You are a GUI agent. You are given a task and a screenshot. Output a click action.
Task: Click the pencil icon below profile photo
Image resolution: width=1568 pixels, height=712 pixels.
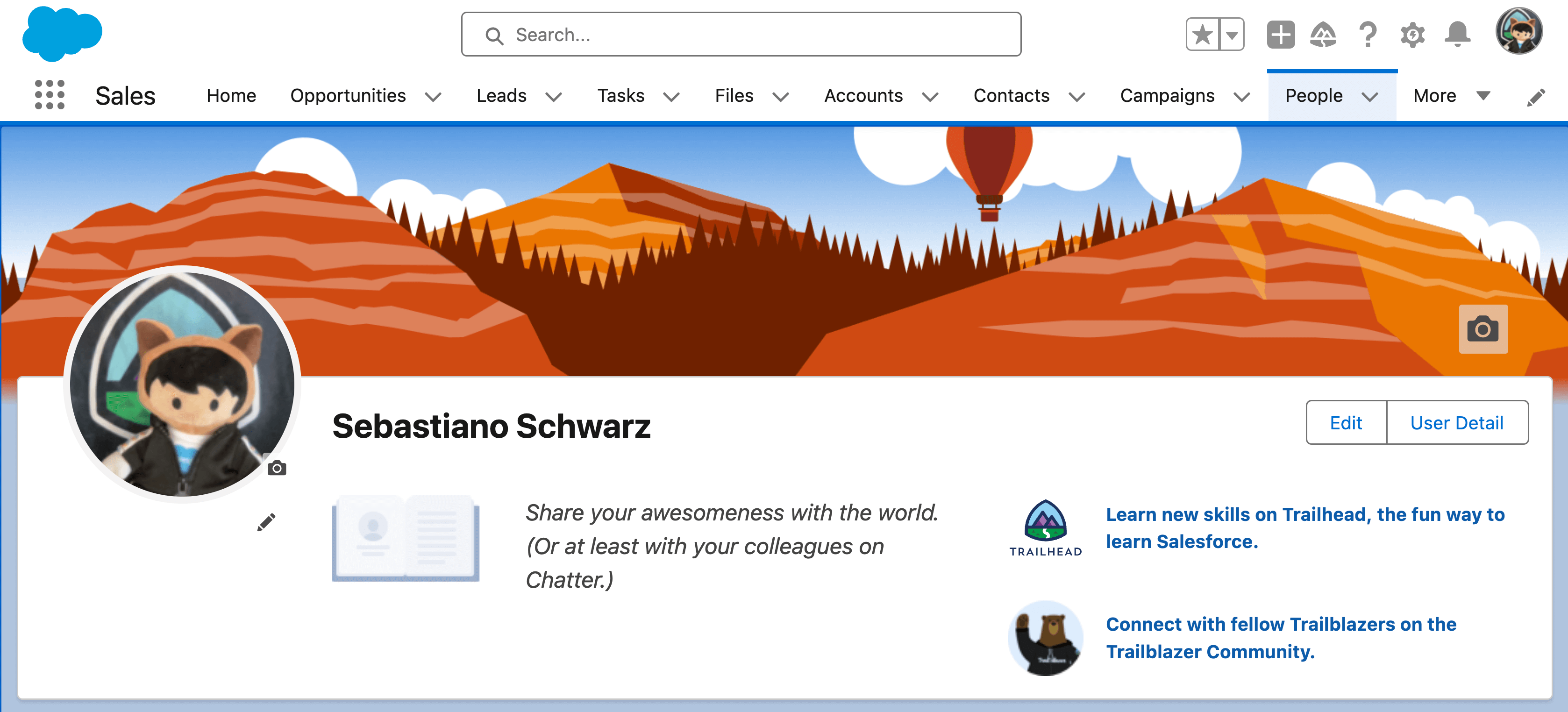point(266,521)
